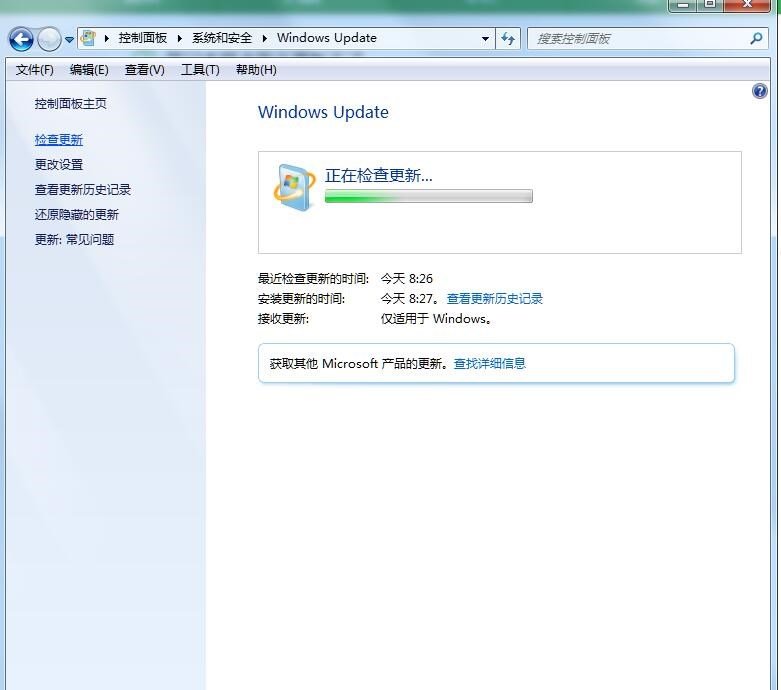Open the 文件(F) menu
781x690 pixels.
(34, 70)
